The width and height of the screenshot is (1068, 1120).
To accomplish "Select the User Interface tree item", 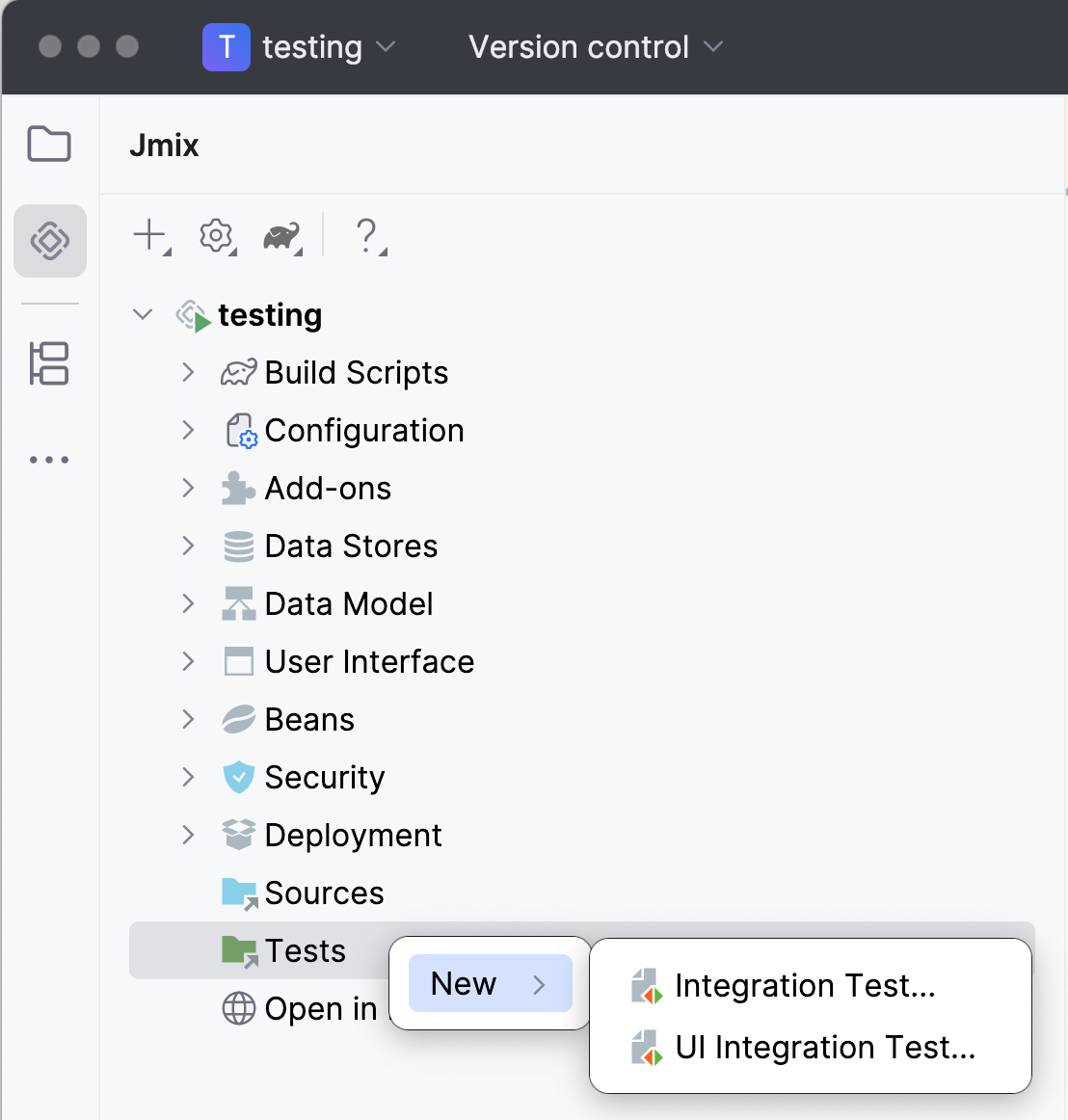I will click(x=369, y=661).
